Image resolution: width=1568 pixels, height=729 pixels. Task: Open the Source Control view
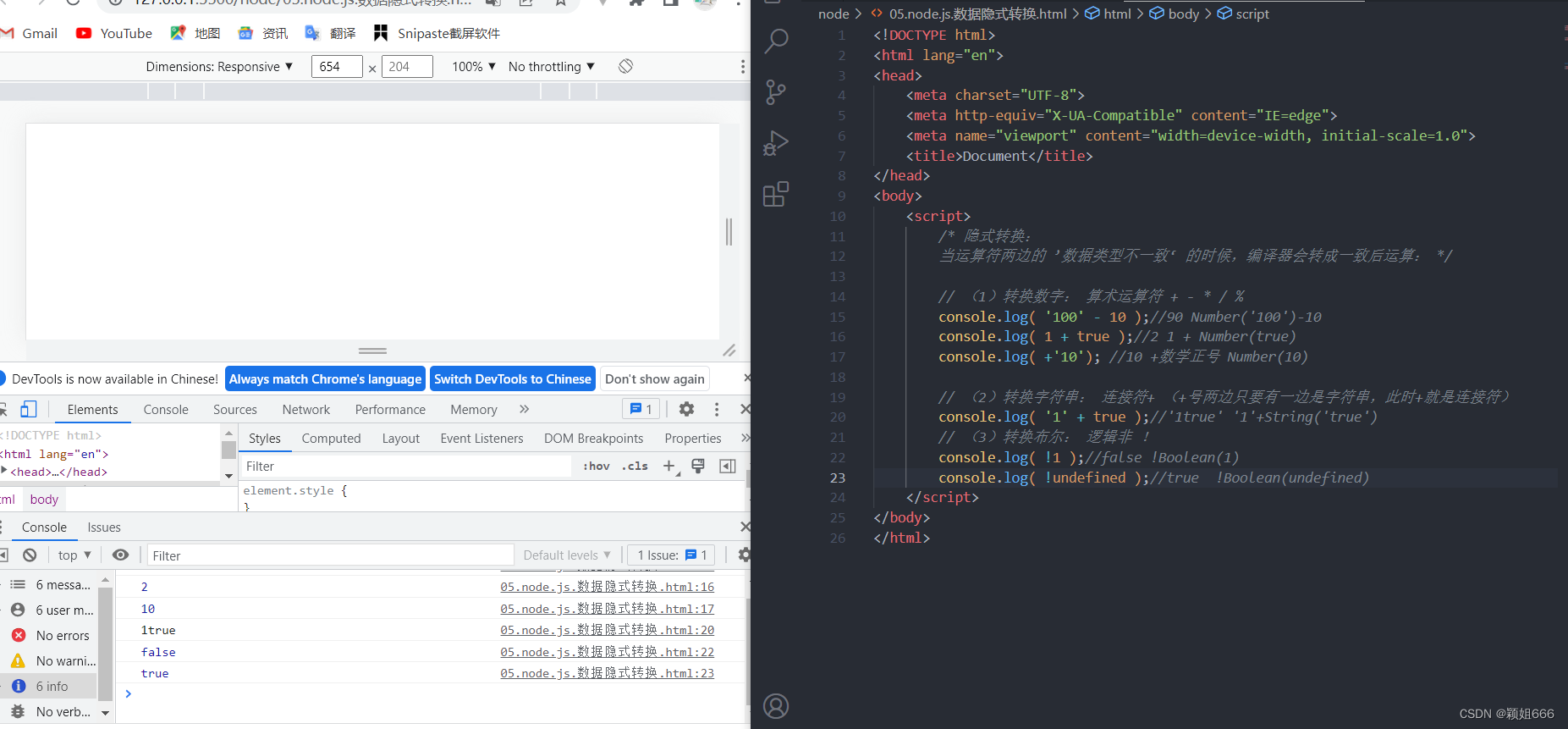click(x=776, y=91)
